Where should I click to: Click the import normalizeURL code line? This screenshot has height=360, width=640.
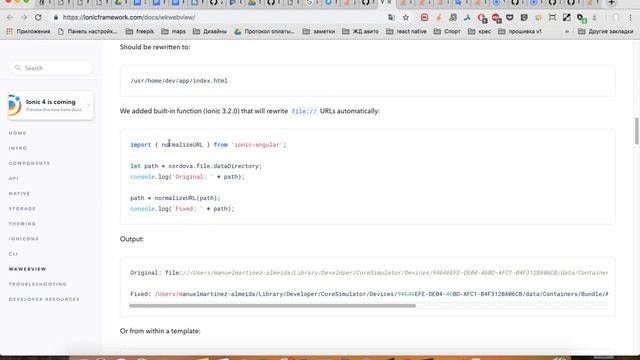coord(208,145)
